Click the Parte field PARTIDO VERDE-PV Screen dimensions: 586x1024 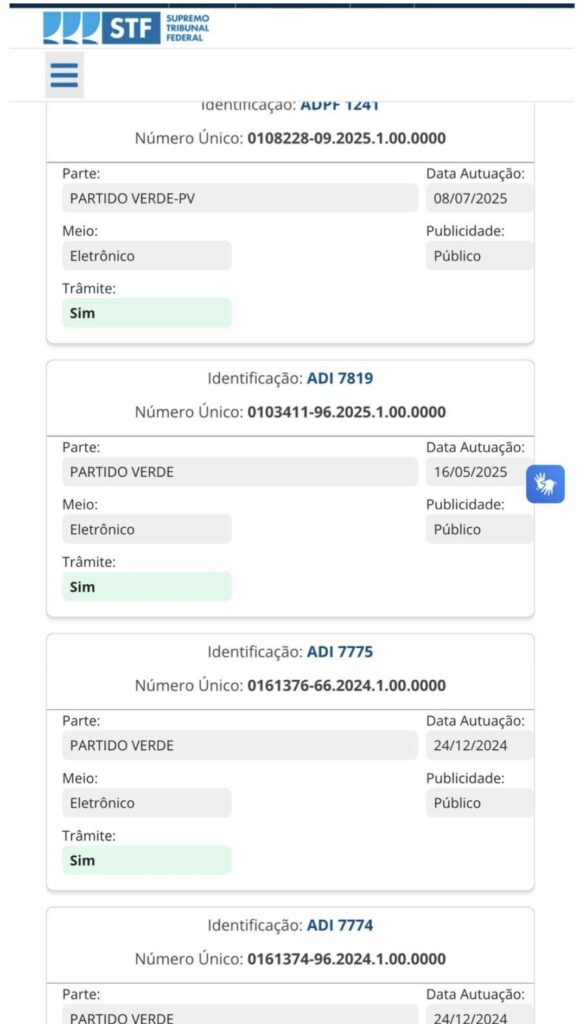tap(240, 198)
